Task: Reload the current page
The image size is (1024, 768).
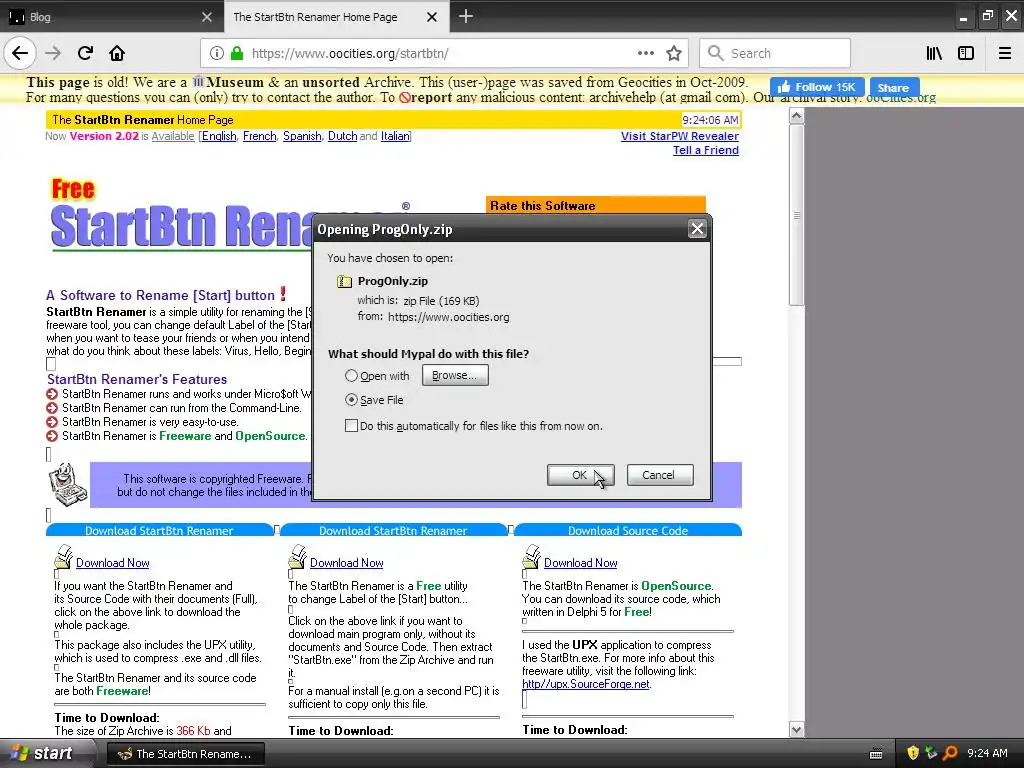Action: pos(85,53)
